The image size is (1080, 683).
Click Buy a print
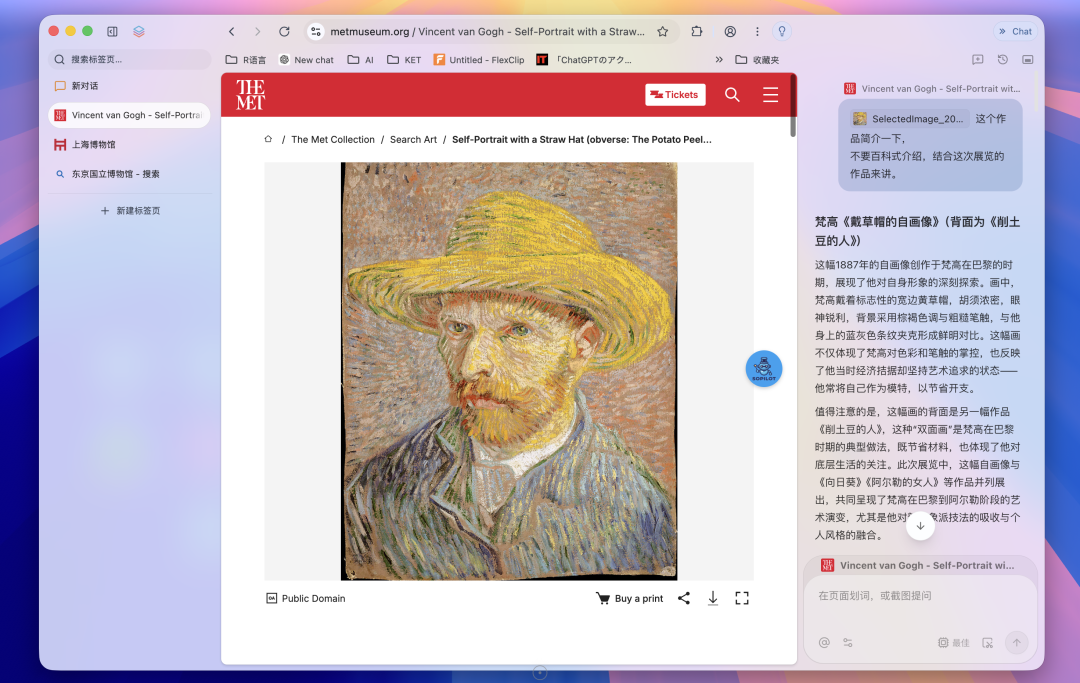click(x=630, y=598)
